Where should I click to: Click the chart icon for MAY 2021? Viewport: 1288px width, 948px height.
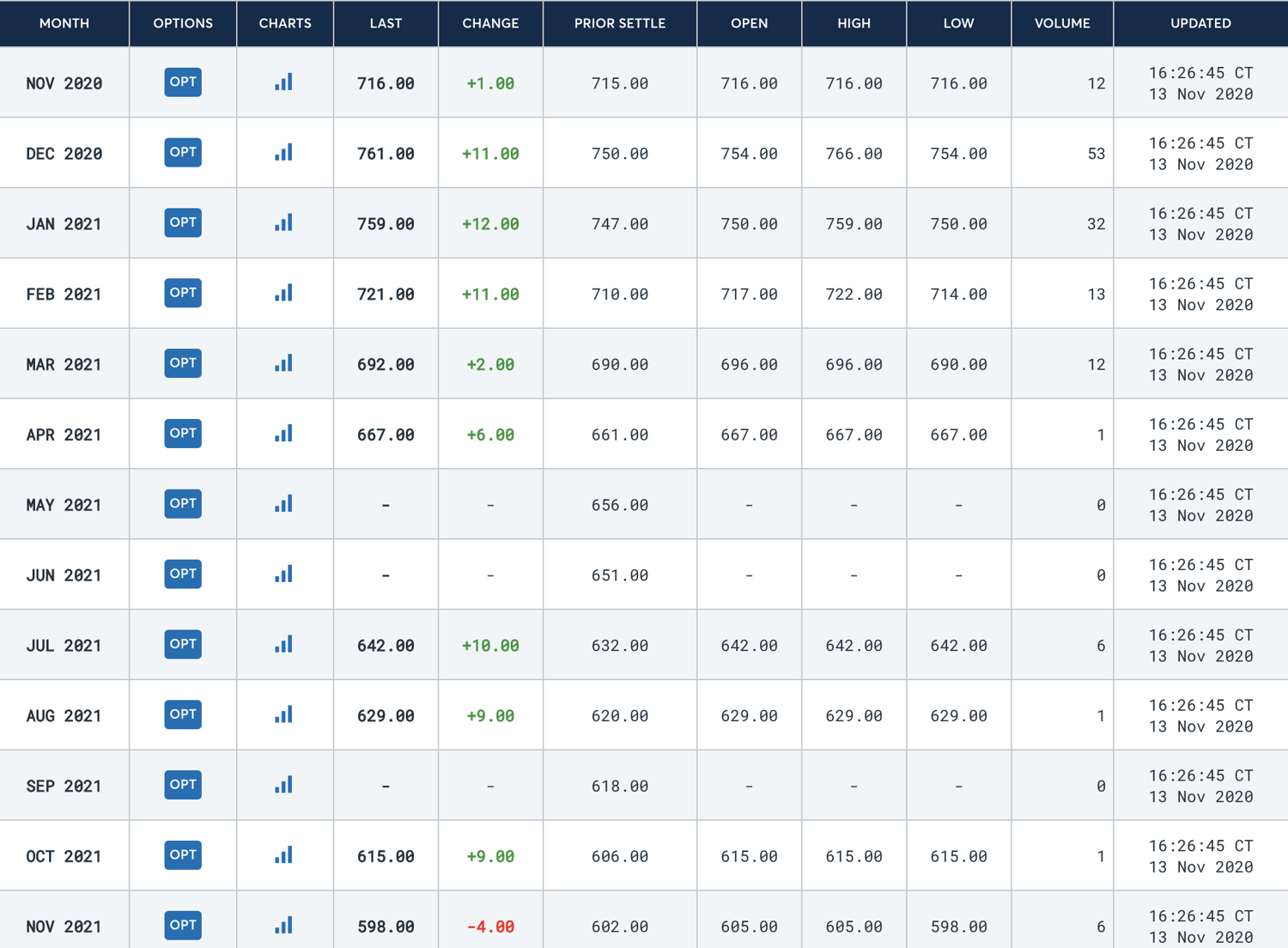coord(284,504)
